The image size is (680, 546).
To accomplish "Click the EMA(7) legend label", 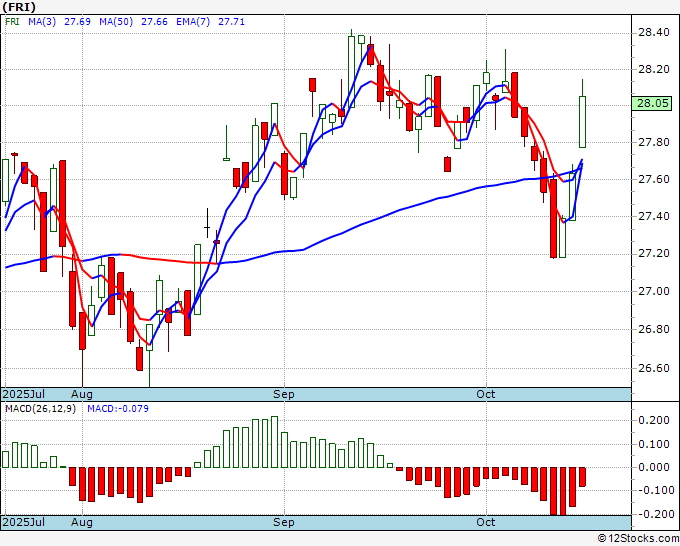I will (x=193, y=22).
